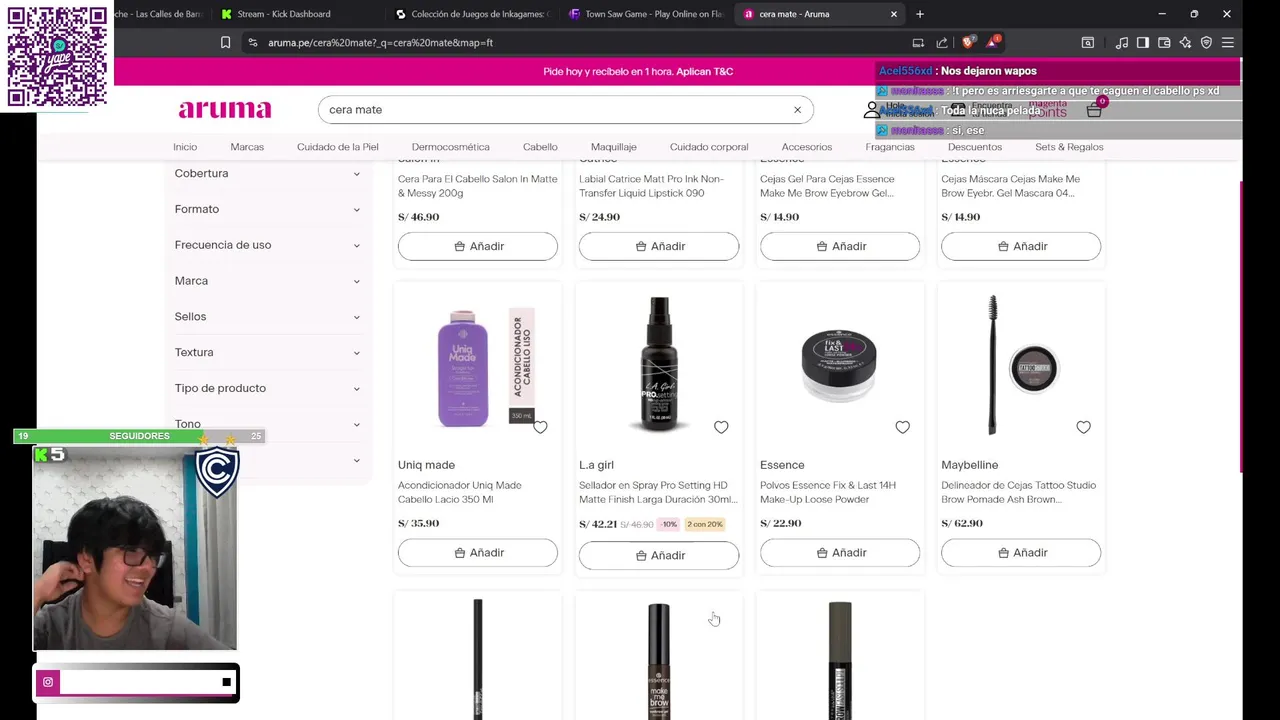The width and height of the screenshot is (1280, 720).
Task: Open the Accesorios menu item
Action: coord(807,147)
